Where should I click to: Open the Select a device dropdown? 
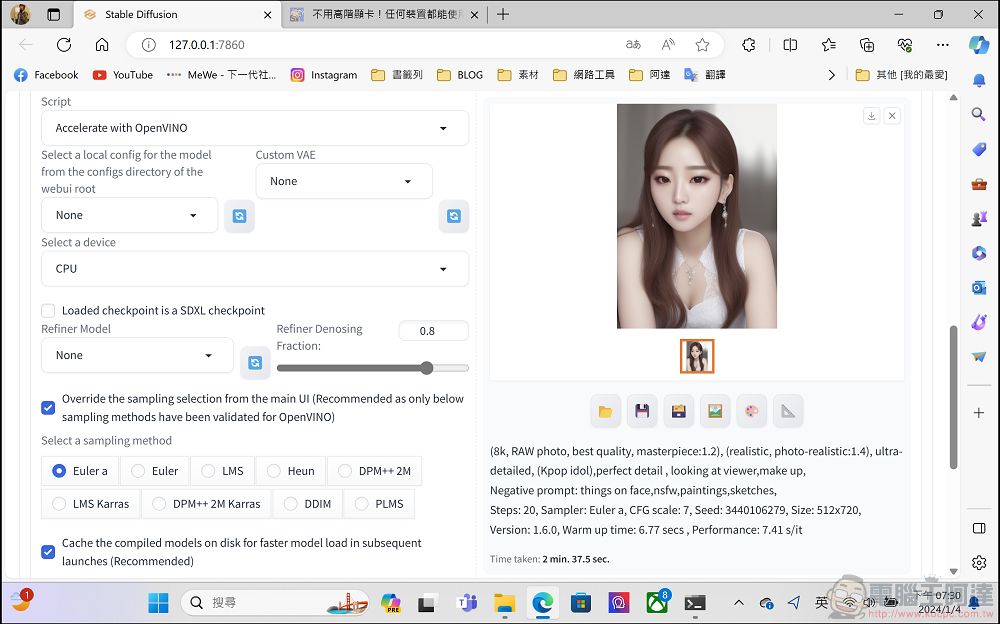[x=255, y=269]
